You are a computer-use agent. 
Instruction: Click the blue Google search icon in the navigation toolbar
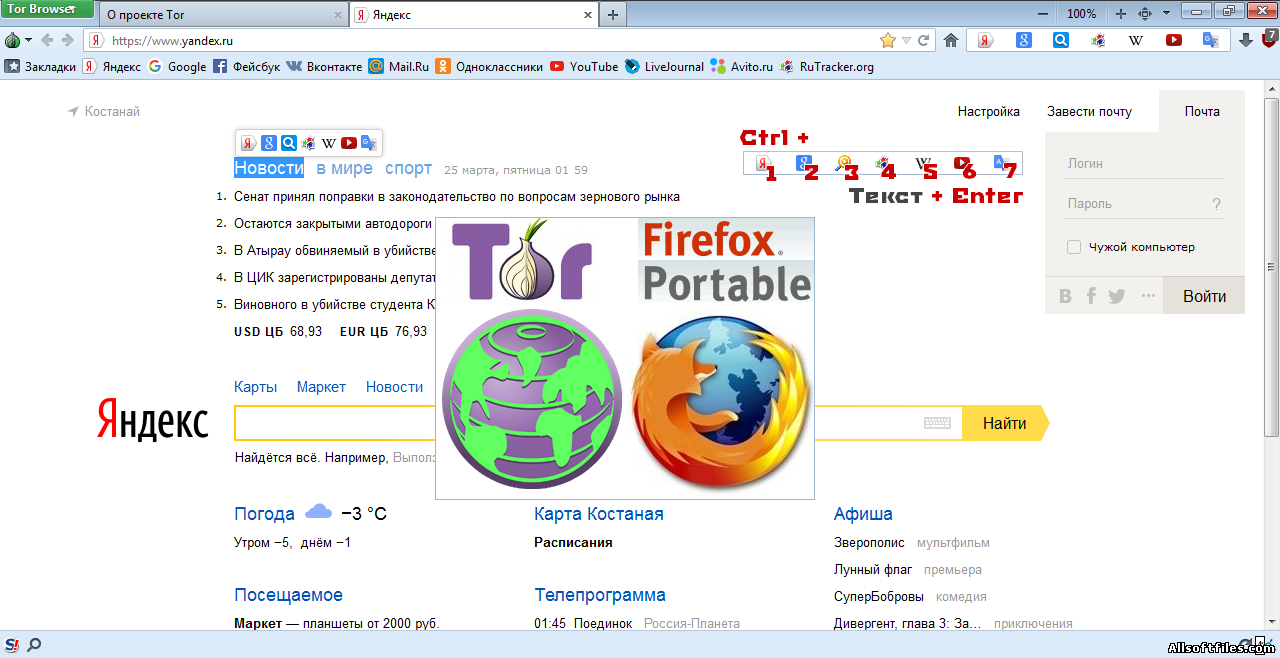point(1023,40)
